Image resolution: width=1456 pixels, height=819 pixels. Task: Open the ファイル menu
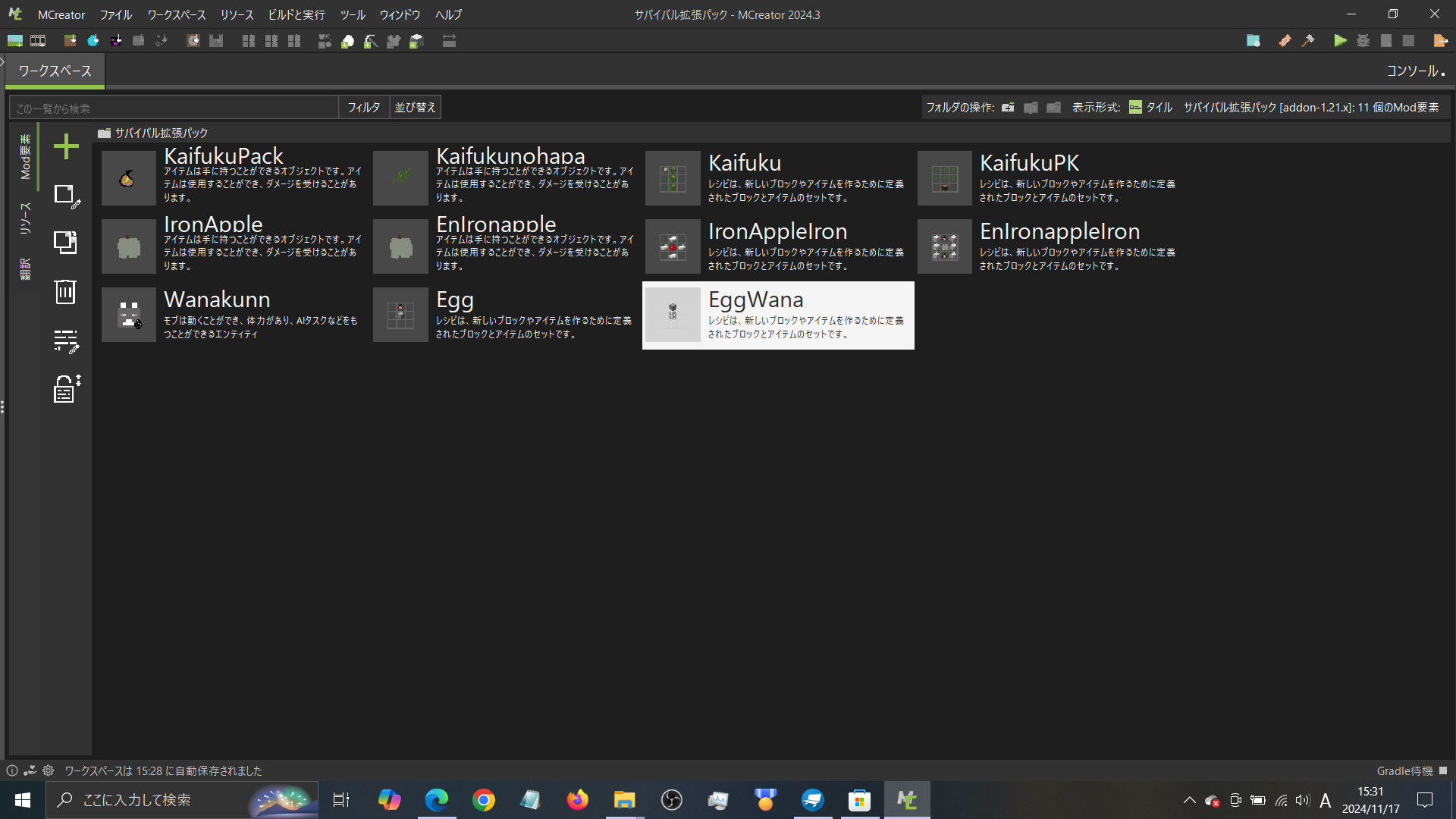point(116,14)
